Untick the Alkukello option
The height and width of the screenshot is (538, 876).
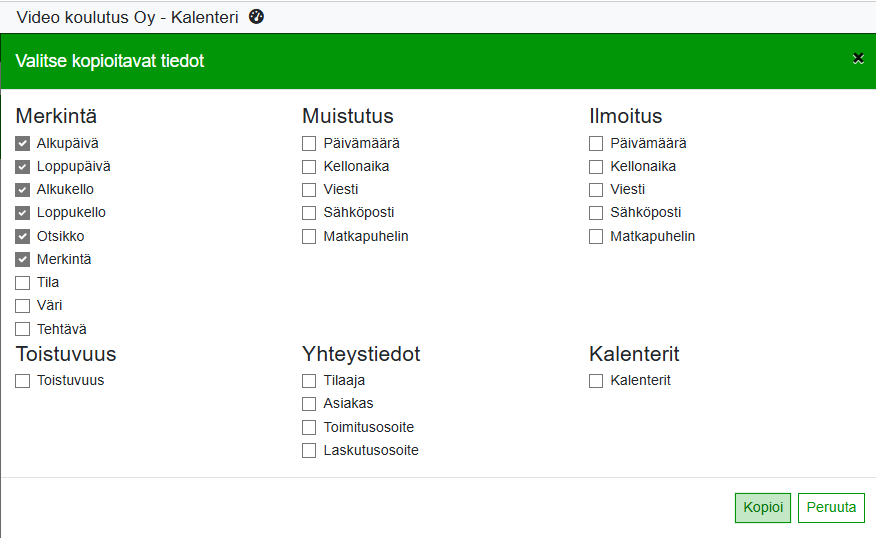click(22, 190)
